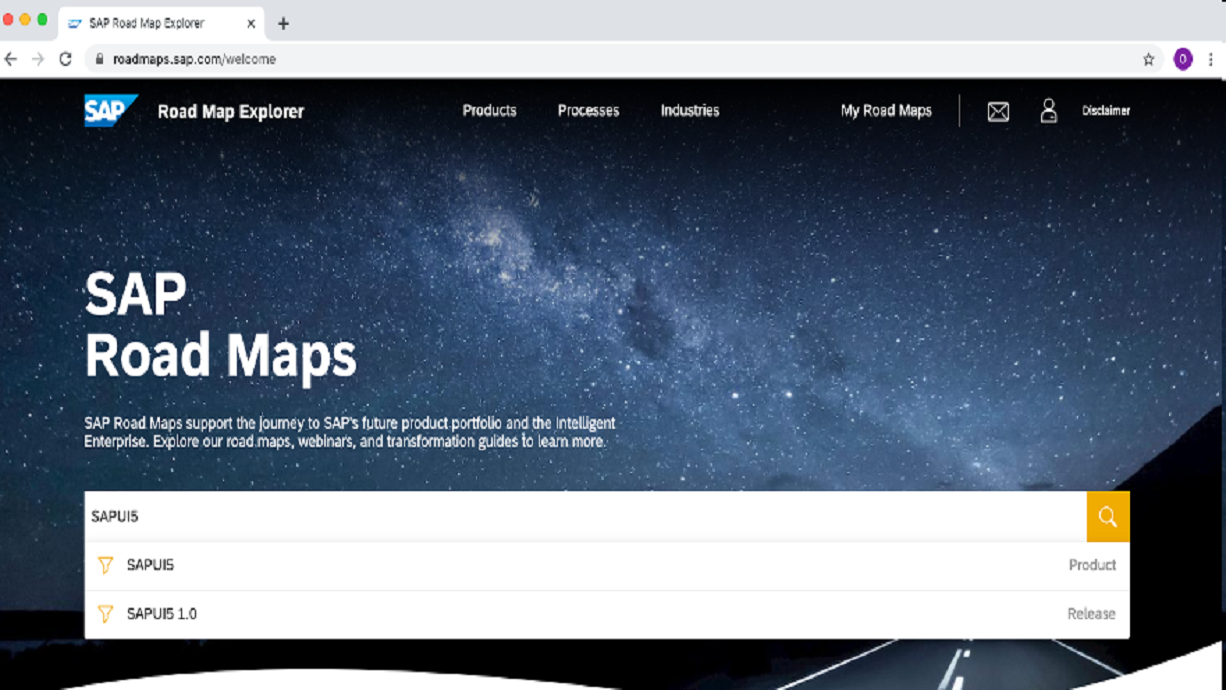Click the browser forward arrow
The width and height of the screenshot is (1226, 690).
(x=38, y=59)
